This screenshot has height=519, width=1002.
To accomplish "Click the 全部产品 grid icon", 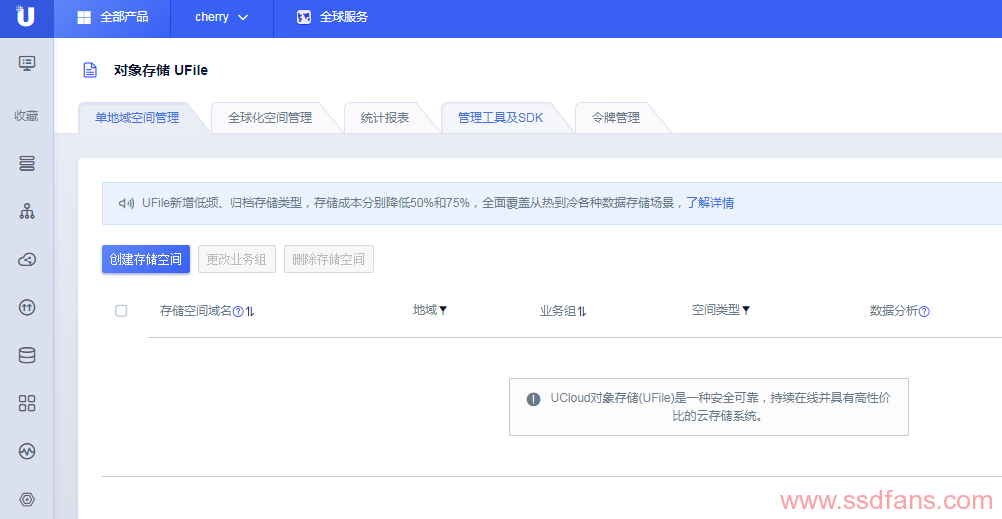I will coord(84,17).
